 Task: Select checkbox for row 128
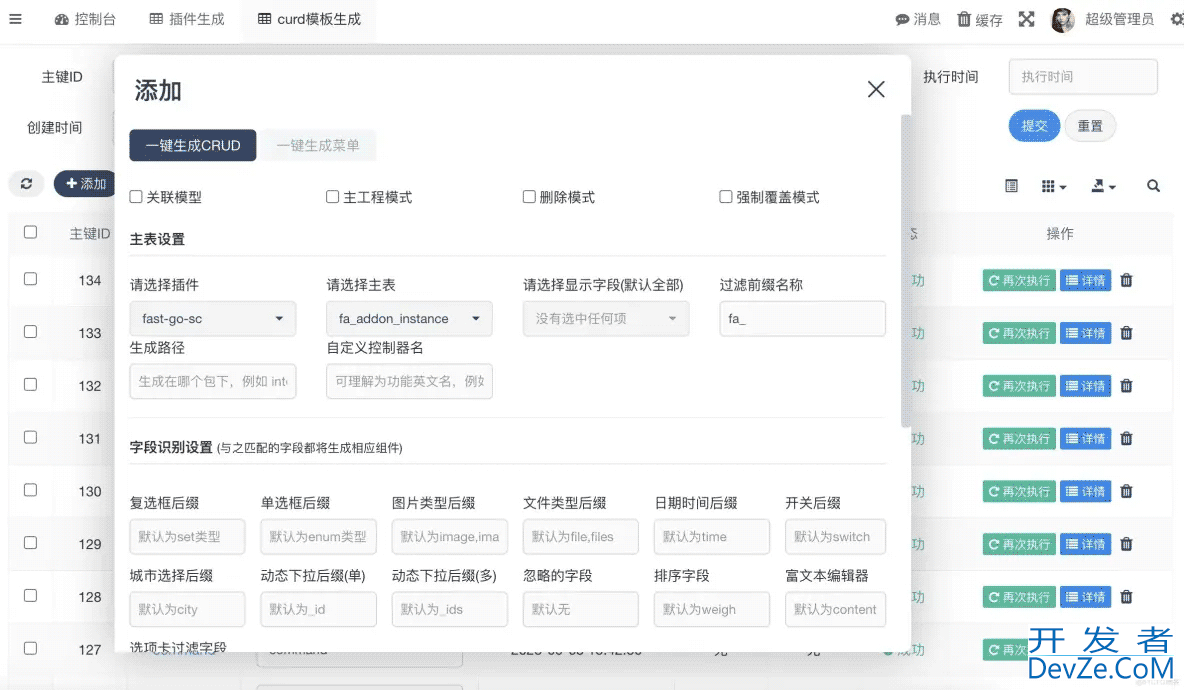pyautogui.click(x=30, y=596)
